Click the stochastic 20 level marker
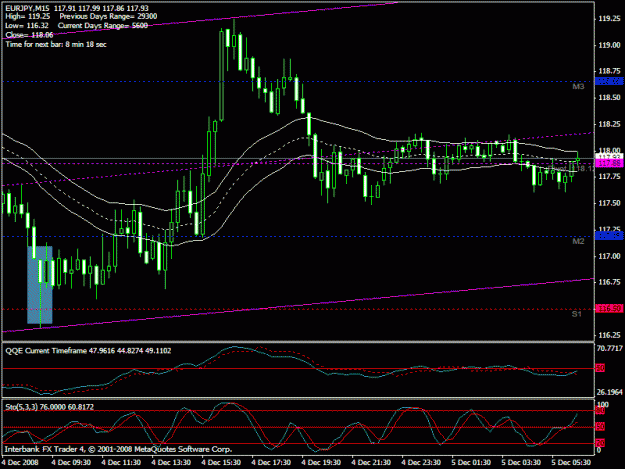Viewport: 625px width, 469px height. click(601, 443)
